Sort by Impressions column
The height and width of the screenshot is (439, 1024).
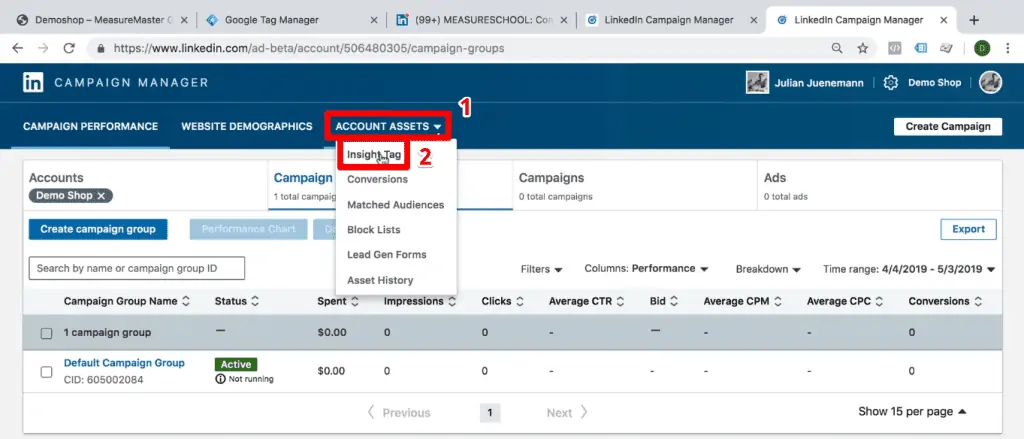(x=451, y=302)
